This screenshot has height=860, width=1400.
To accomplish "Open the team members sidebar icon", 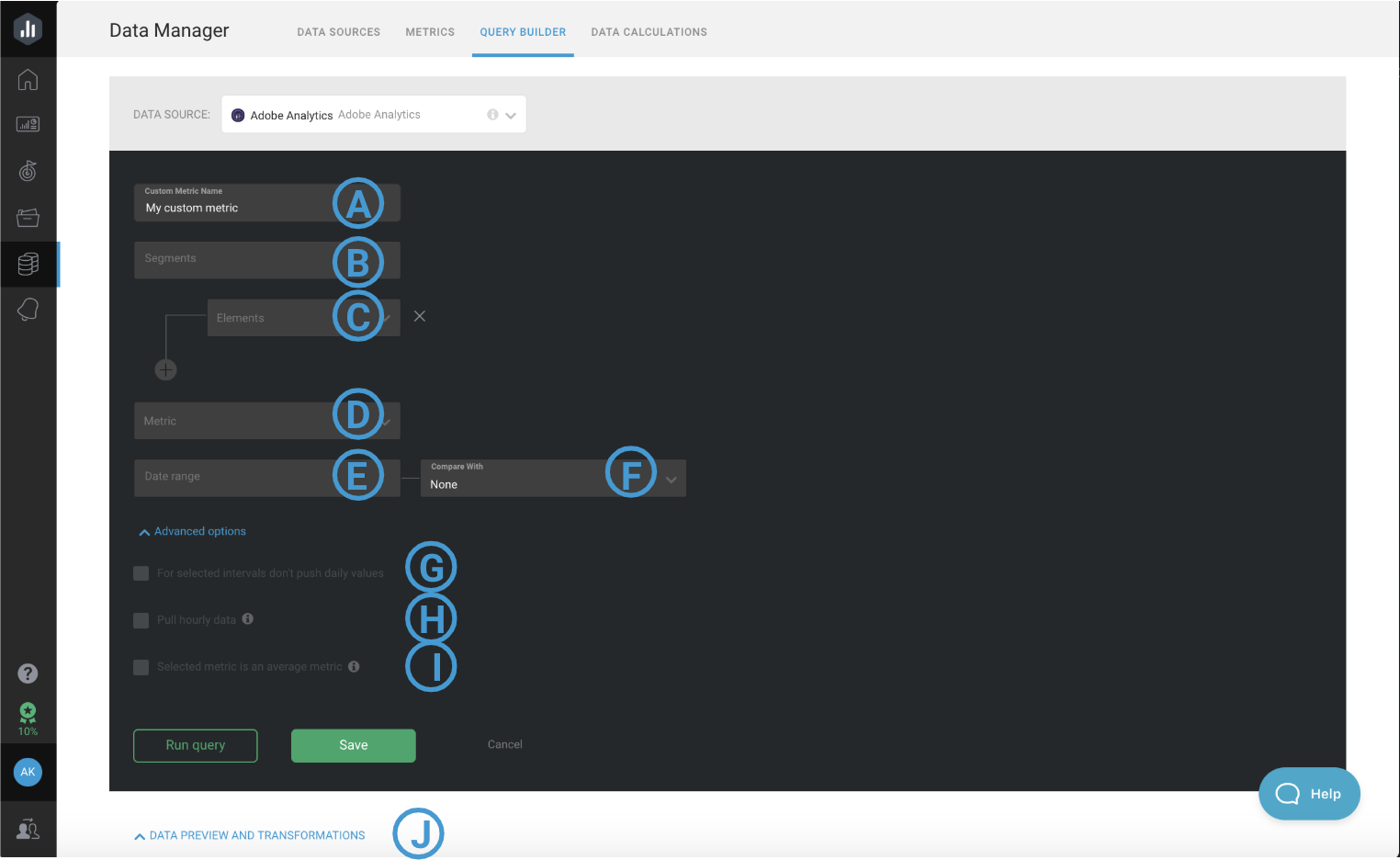I will point(28,829).
